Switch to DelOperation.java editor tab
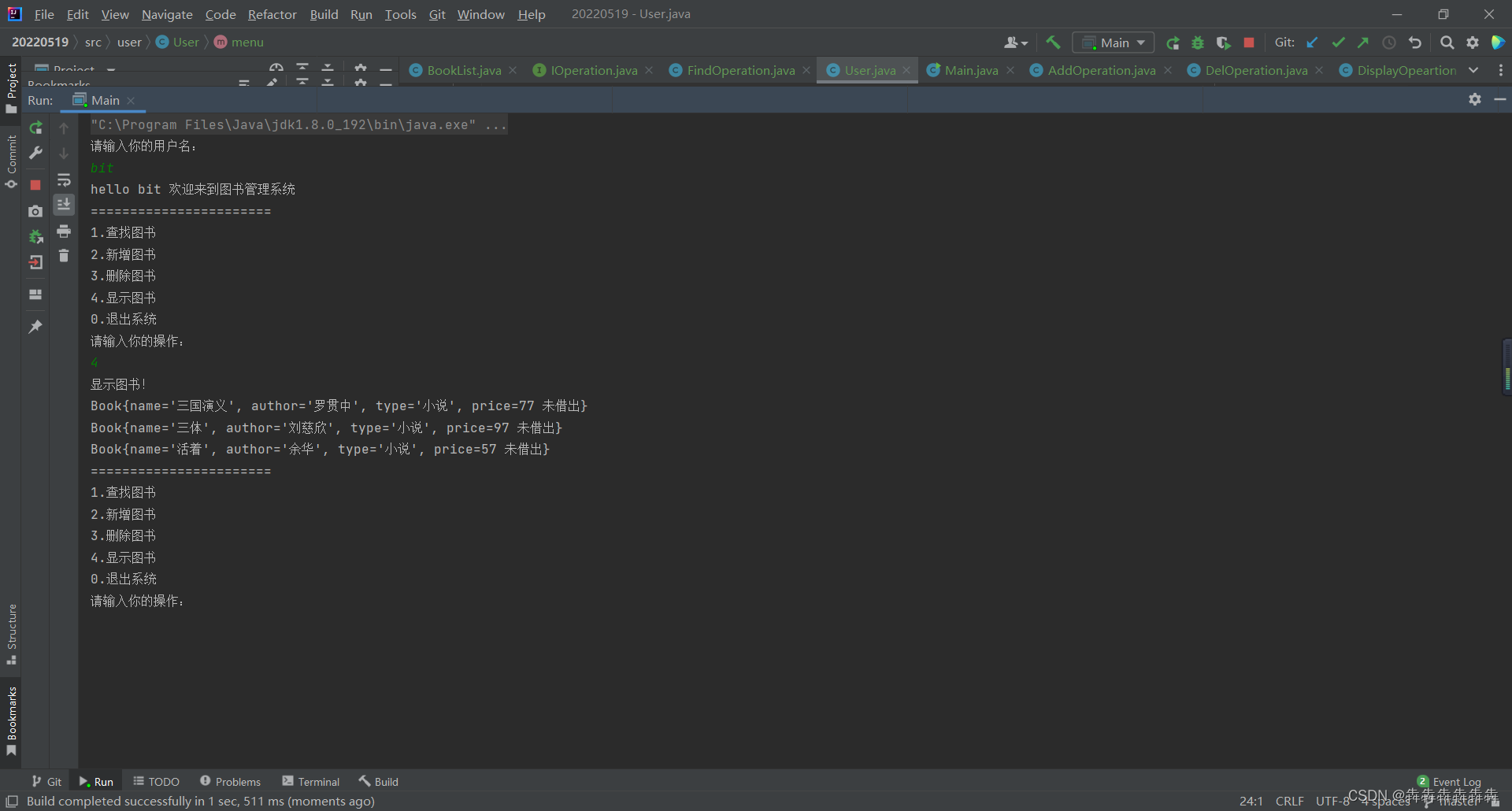This screenshot has height=811, width=1512. click(x=1256, y=70)
